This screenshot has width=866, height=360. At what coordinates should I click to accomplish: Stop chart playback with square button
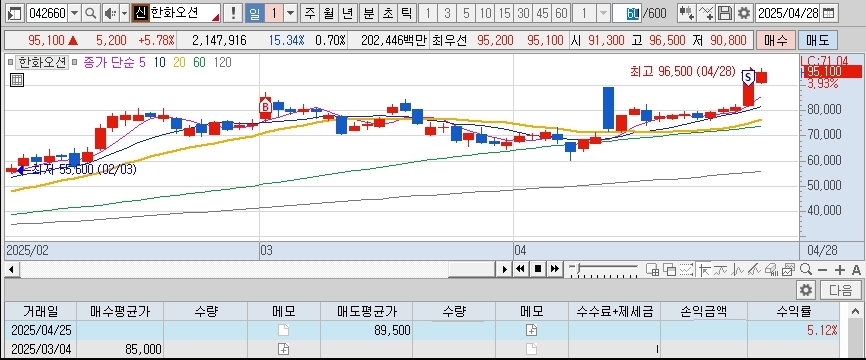point(538,269)
